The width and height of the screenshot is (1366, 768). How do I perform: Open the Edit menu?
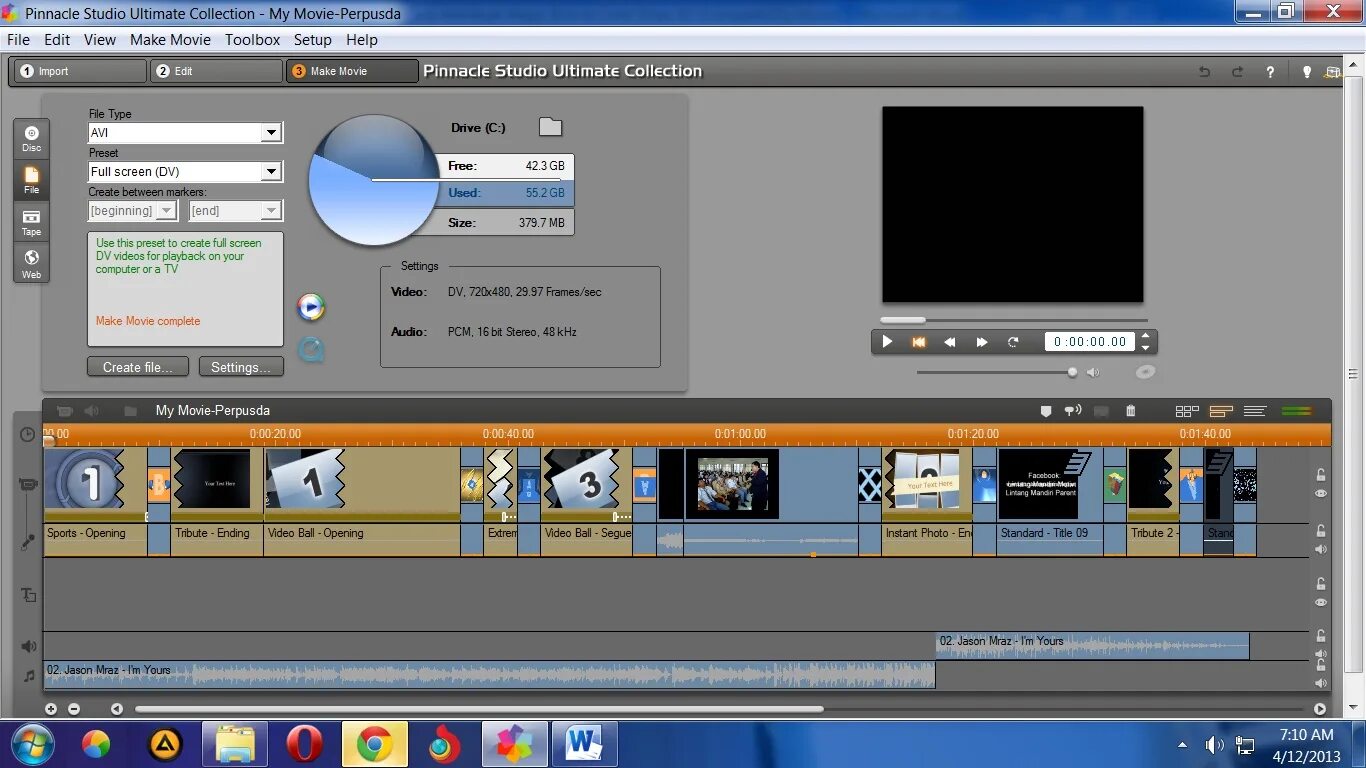[57, 40]
